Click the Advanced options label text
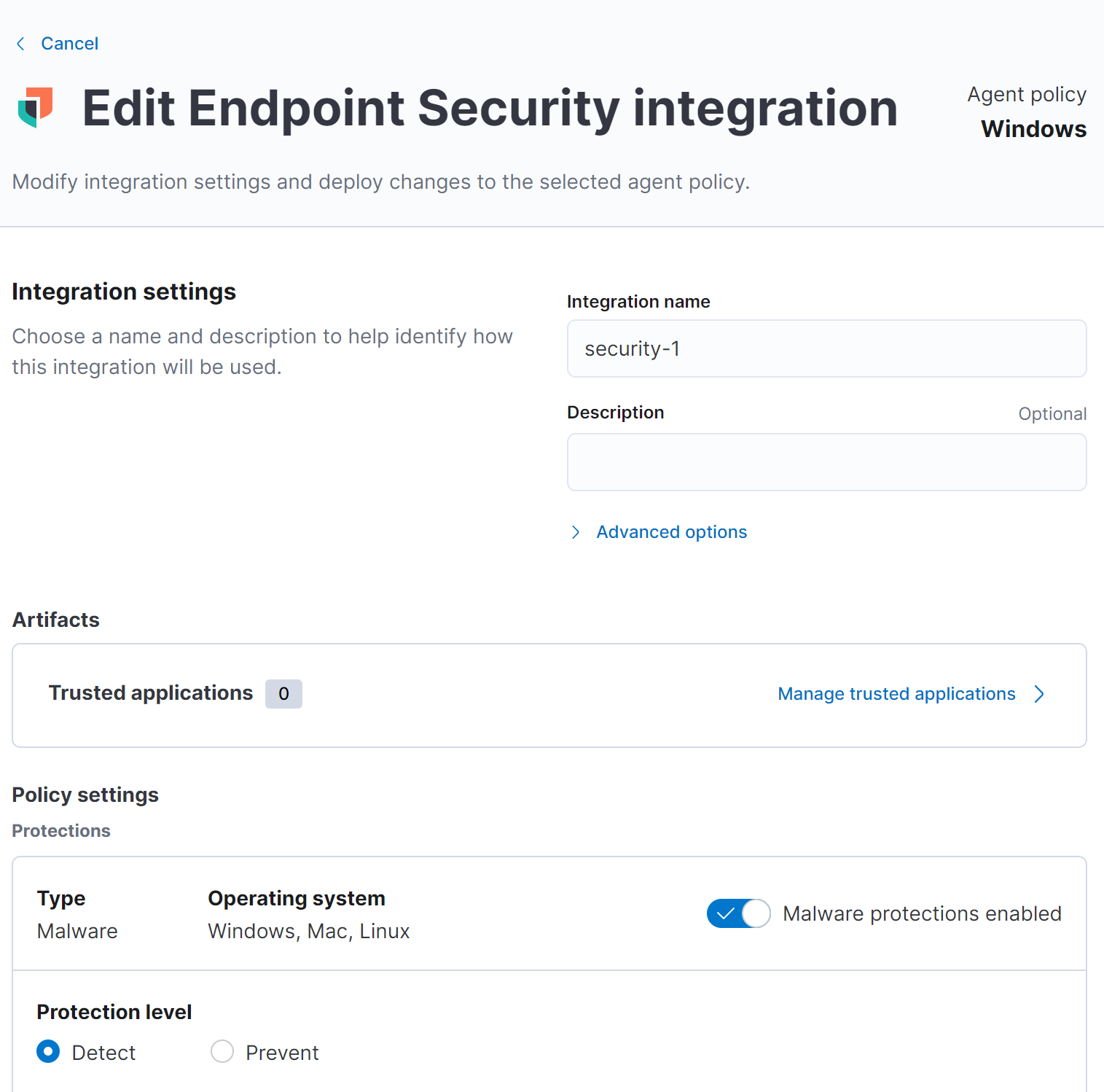 pyautogui.click(x=671, y=532)
